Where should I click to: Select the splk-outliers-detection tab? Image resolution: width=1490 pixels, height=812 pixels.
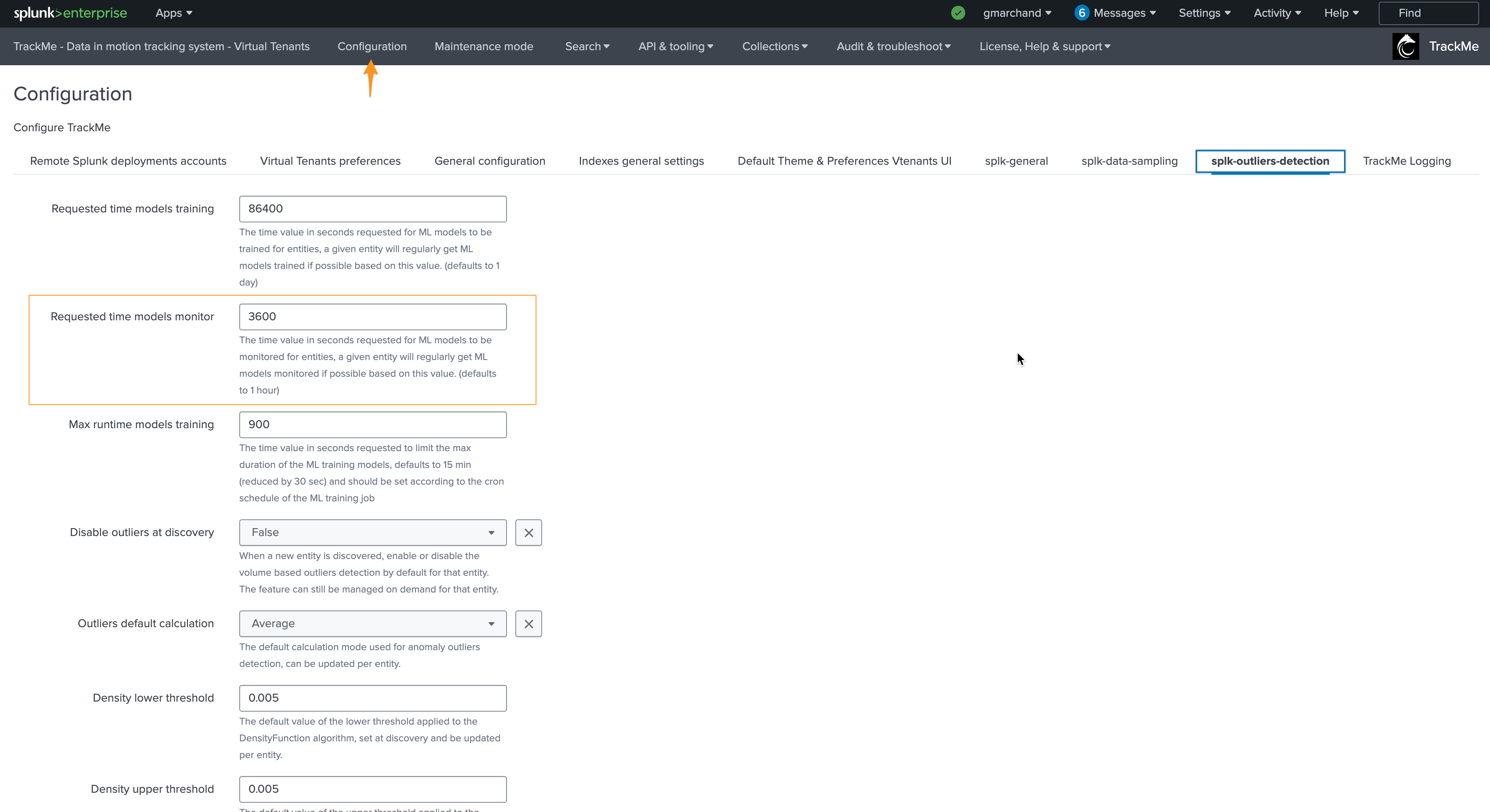[x=1270, y=161]
